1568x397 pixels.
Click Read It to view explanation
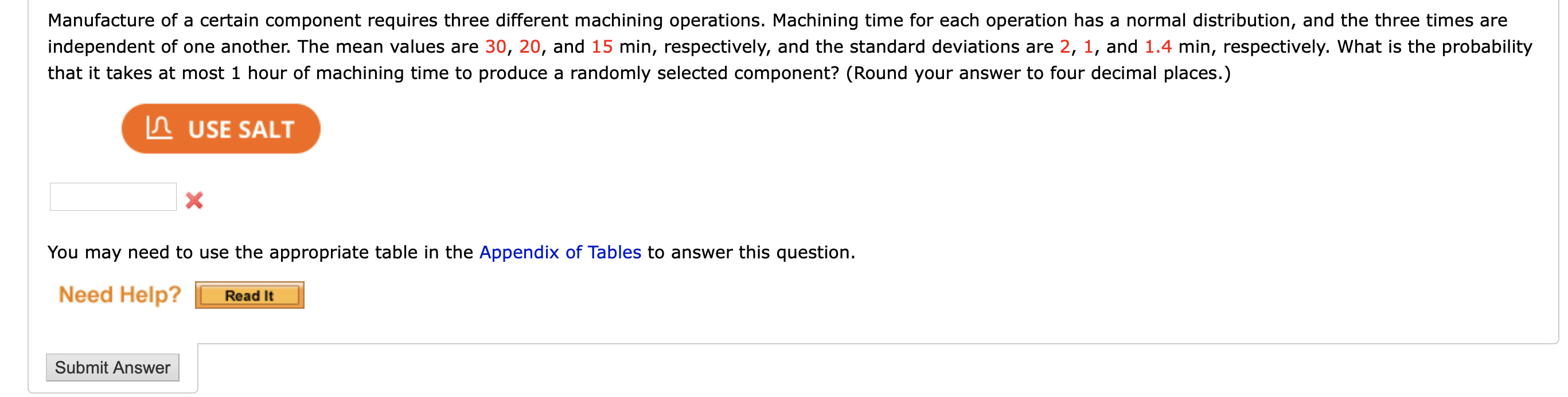(249, 295)
